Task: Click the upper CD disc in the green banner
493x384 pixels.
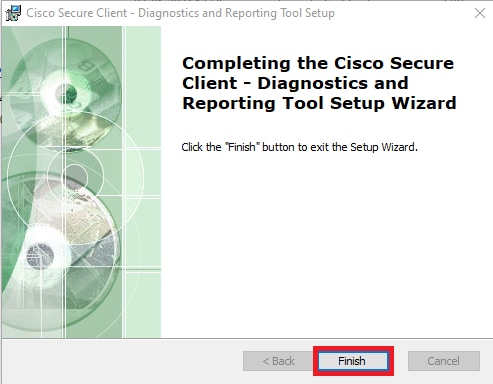Action: point(65,93)
